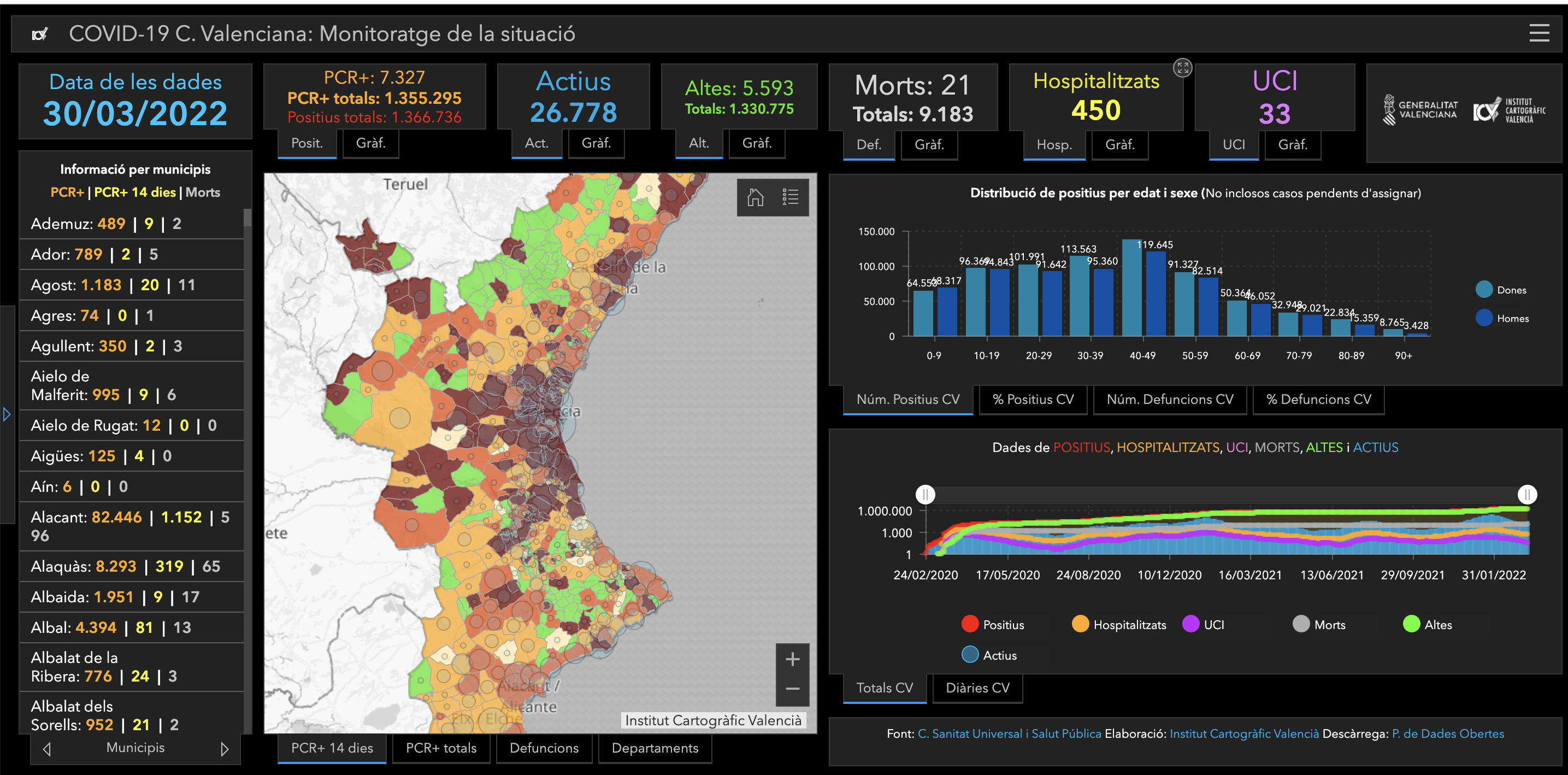The width and height of the screenshot is (1568, 775).
Task: Open P. de Dades Obertes link
Action: click(1447, 733)
